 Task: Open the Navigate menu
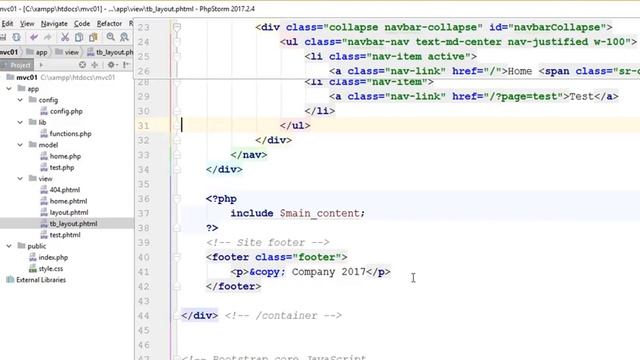[54, 24]
